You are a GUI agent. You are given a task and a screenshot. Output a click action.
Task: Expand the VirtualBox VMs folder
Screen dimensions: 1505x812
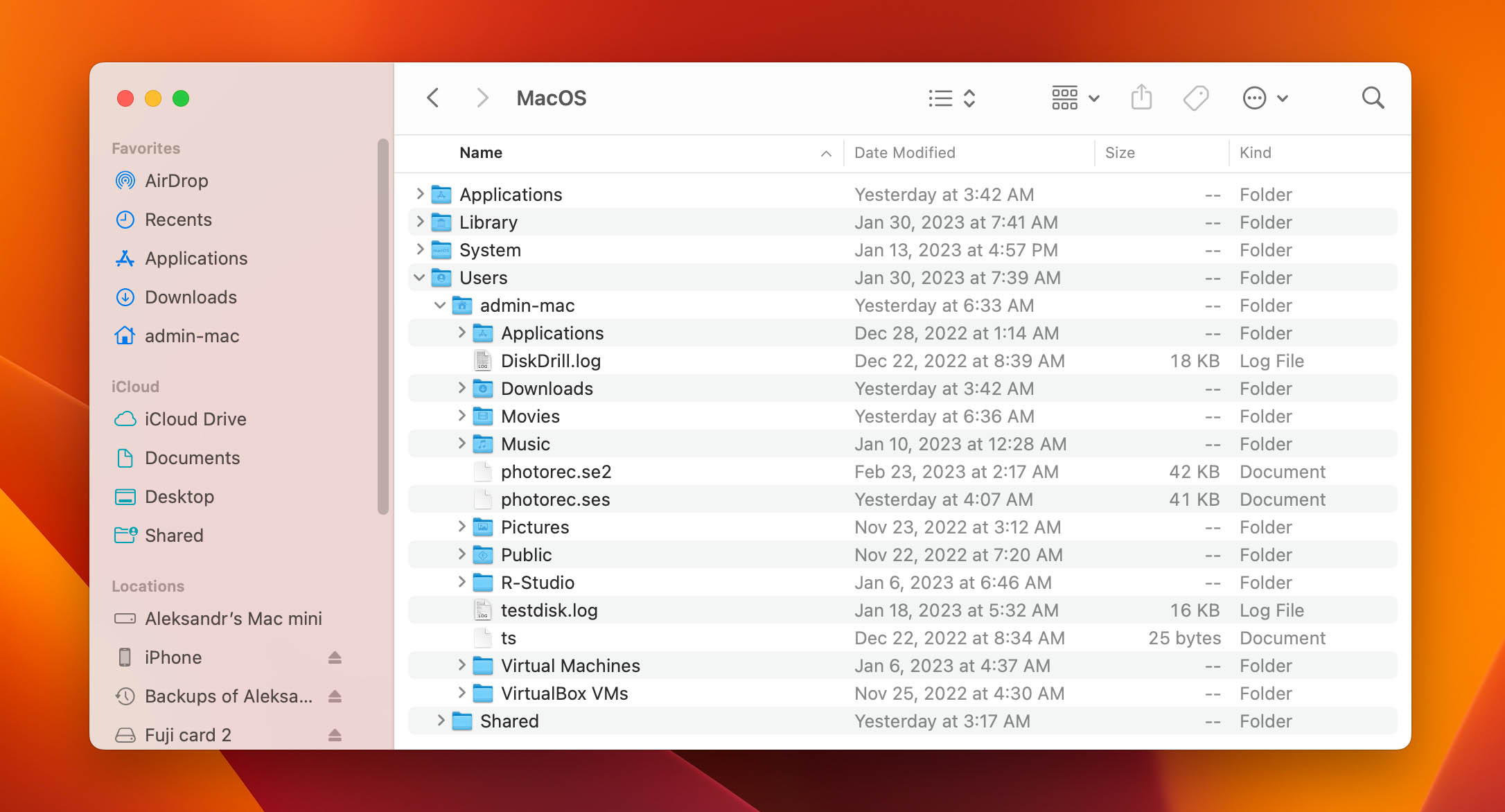[461, 693]
